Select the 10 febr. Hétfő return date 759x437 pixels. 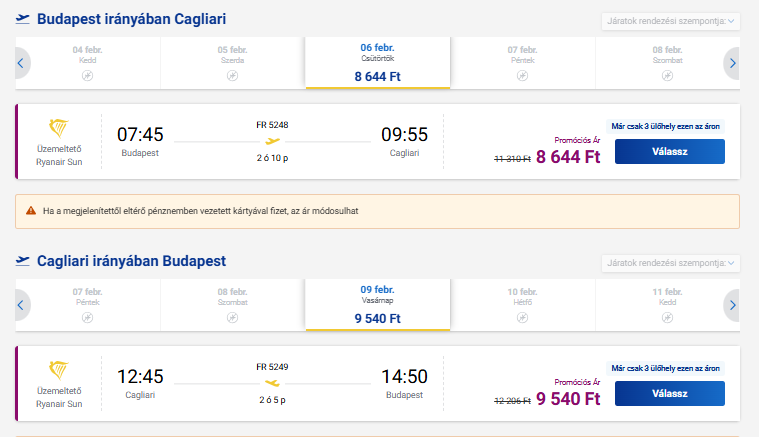[x=522, y=305]
